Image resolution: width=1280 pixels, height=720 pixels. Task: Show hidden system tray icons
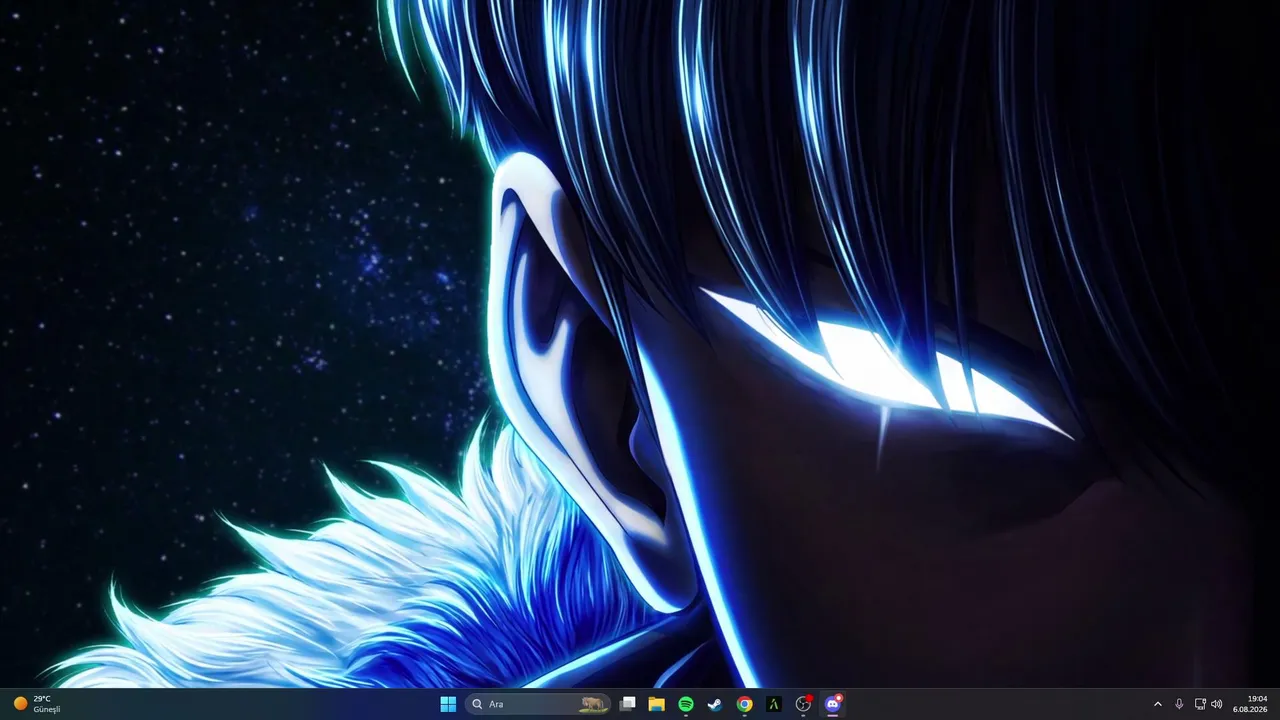pyautogui.click(x=1158, y=704)
